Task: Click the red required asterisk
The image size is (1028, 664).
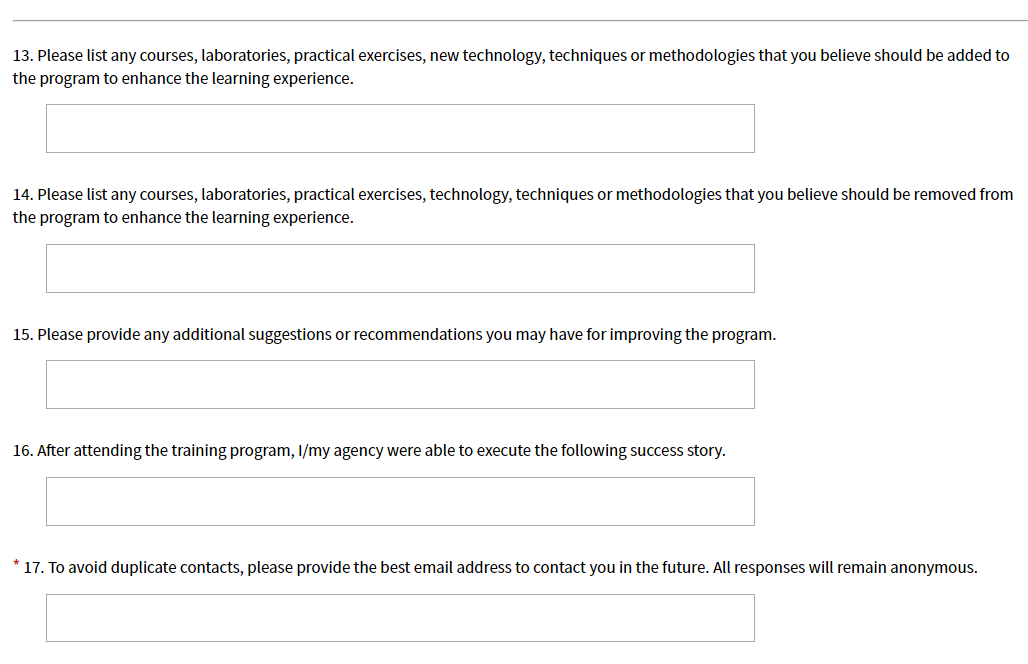Action: tap(16, 564)
